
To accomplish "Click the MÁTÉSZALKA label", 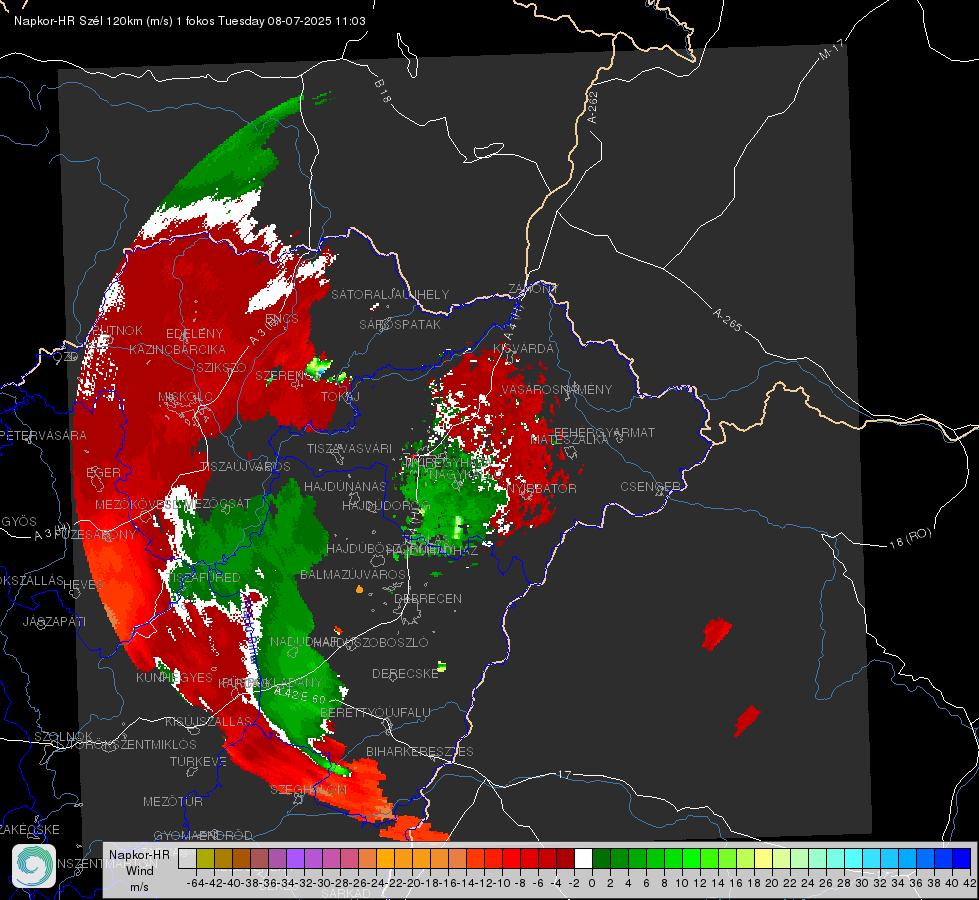I will 569,440.
